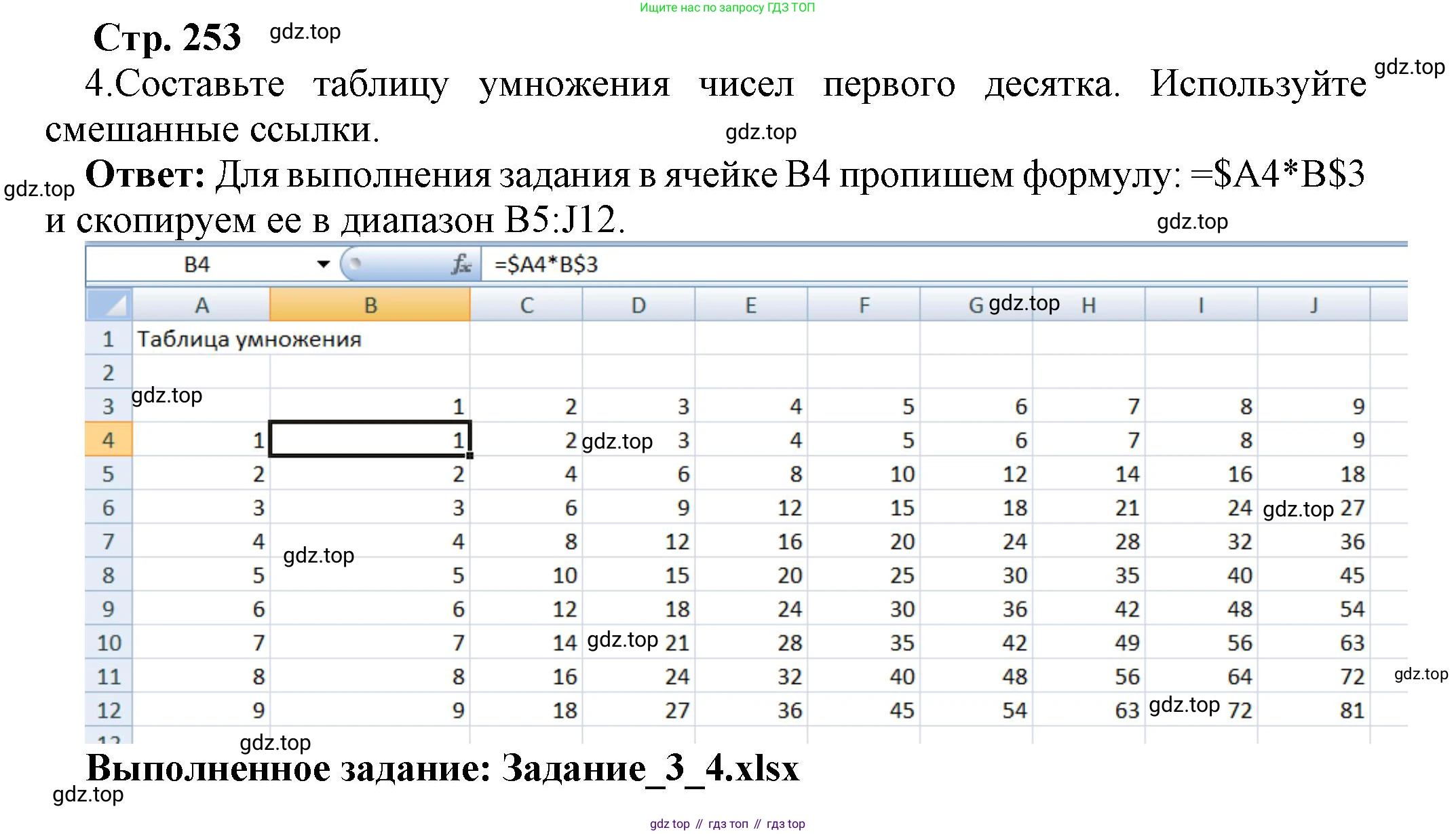Open the Name Box dropdown arrow

click(324, 264)
